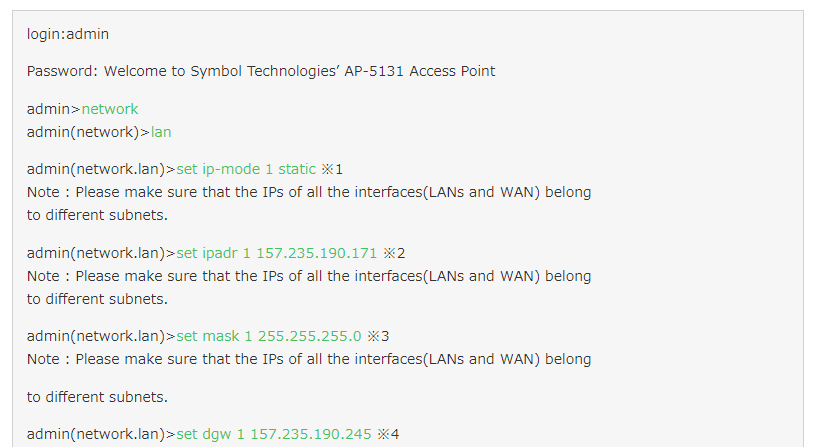The width and height of the screenshot is (816, 447).
Task: Click the ※3 footnote marker
Action: pyautogui.click(x=378, y=336)
